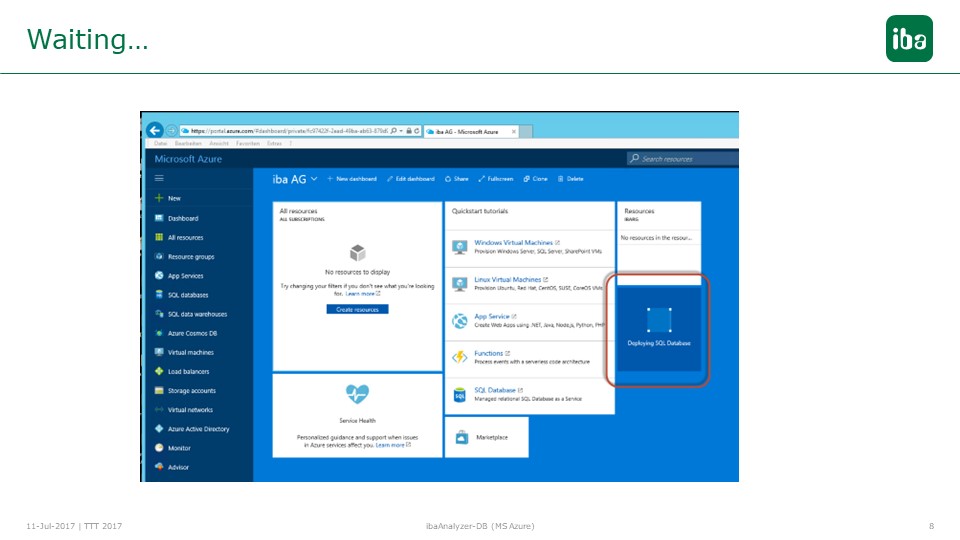Image resolution: width=960 pixels, height=540 pixels.
Task: Click the Share dashboard button
Action: point(457,179)
